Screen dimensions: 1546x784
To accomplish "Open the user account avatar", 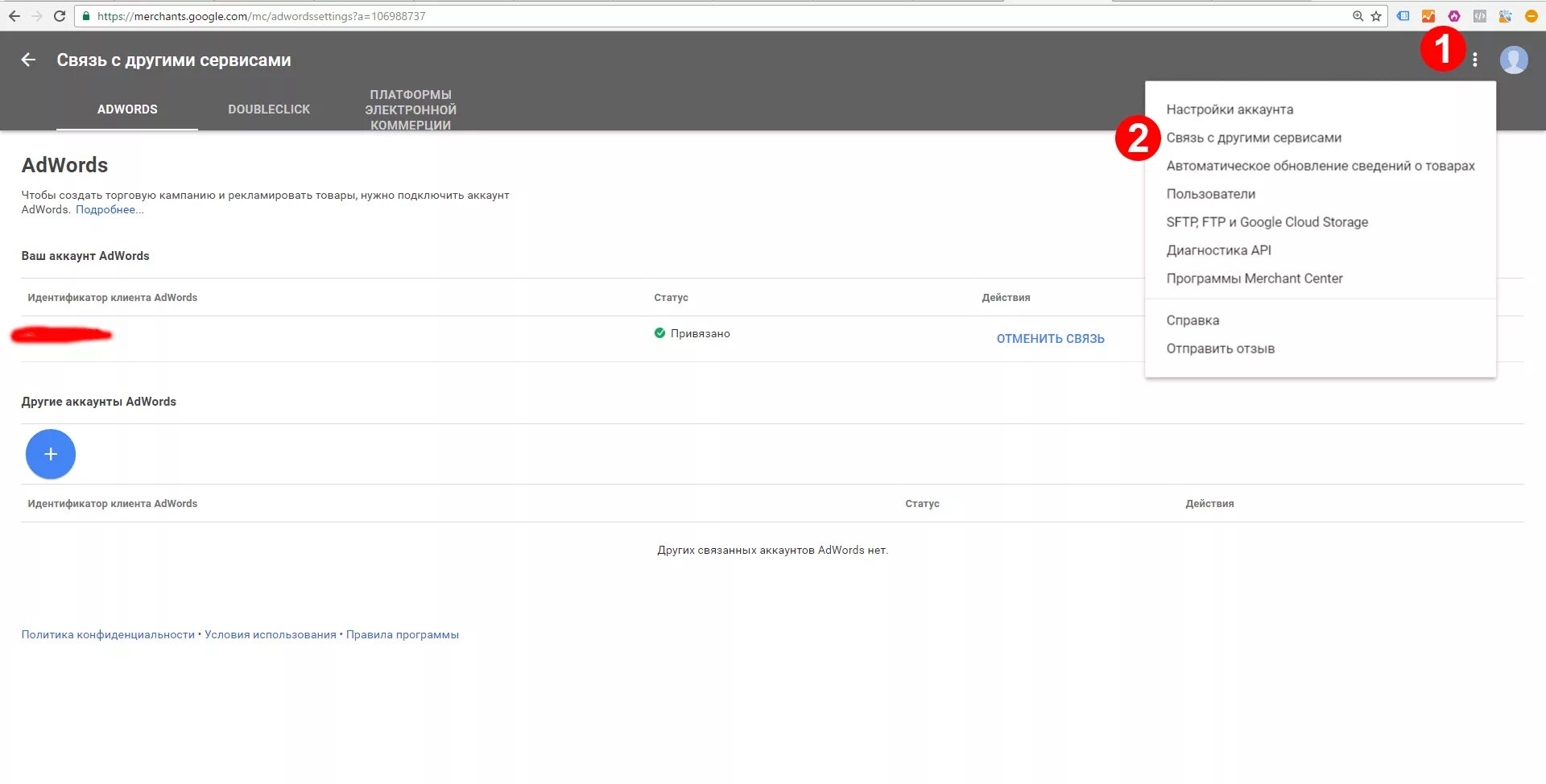I will 1514,60.
